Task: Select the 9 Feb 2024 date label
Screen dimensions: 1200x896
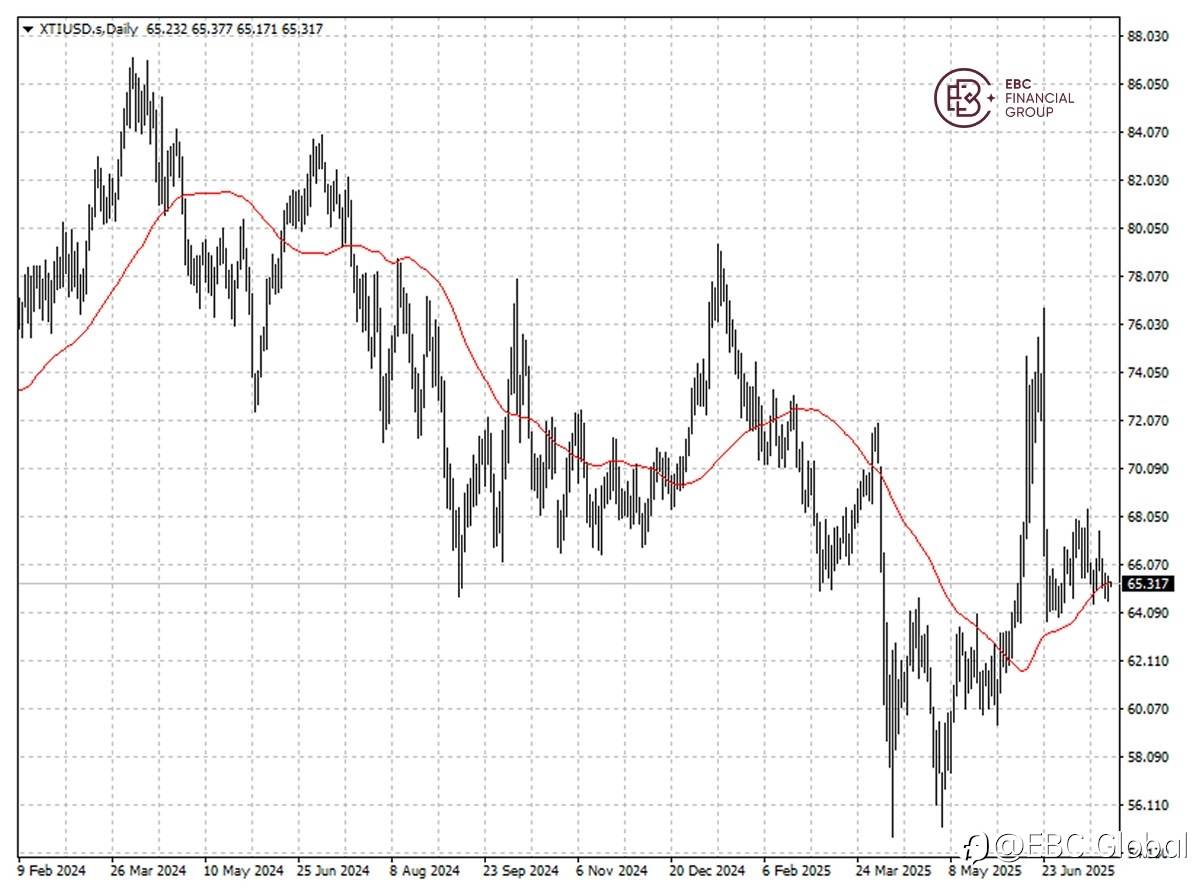Action: point(51,871)
